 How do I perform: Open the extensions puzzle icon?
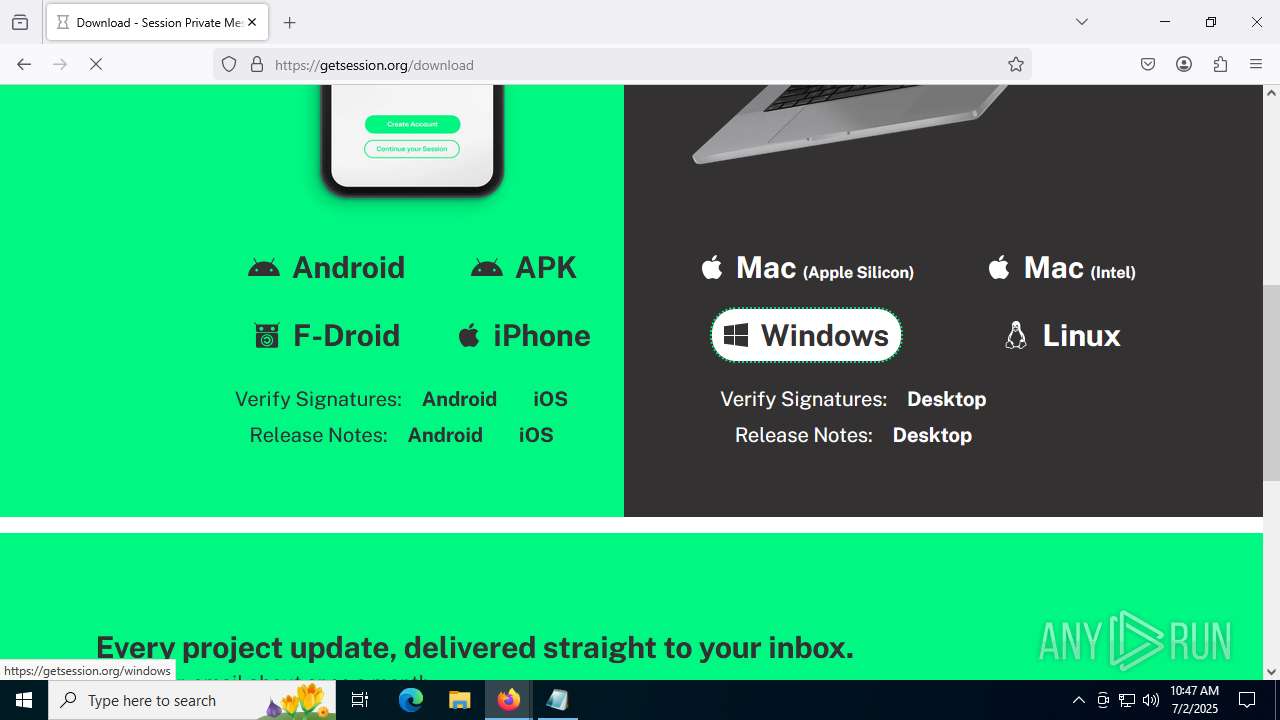coord(1220,64)
